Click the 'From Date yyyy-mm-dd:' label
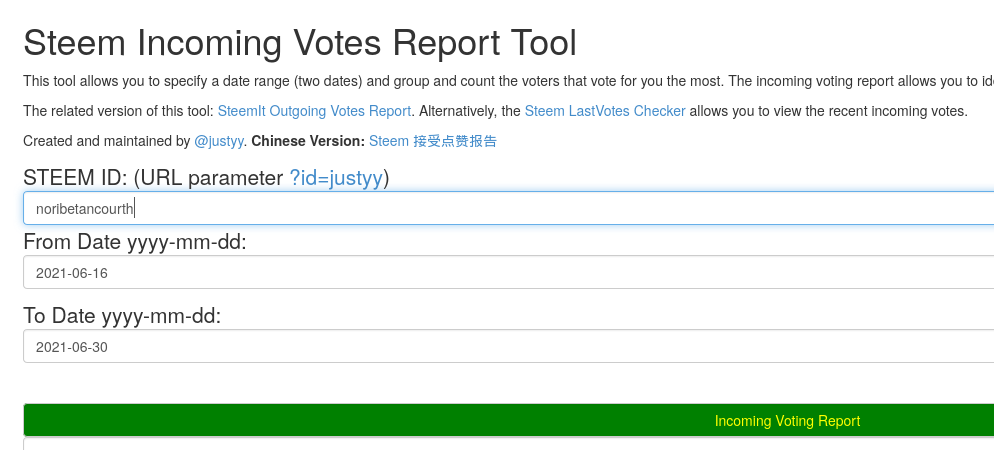This screenshot has height=450, width=994. [134, 241]
